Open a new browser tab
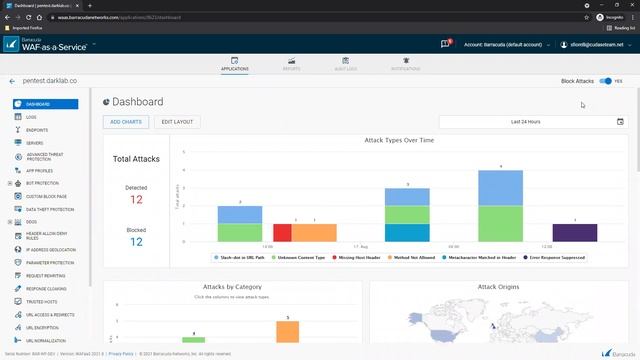The width and height of the screenshot is (640, 360). 90,6
